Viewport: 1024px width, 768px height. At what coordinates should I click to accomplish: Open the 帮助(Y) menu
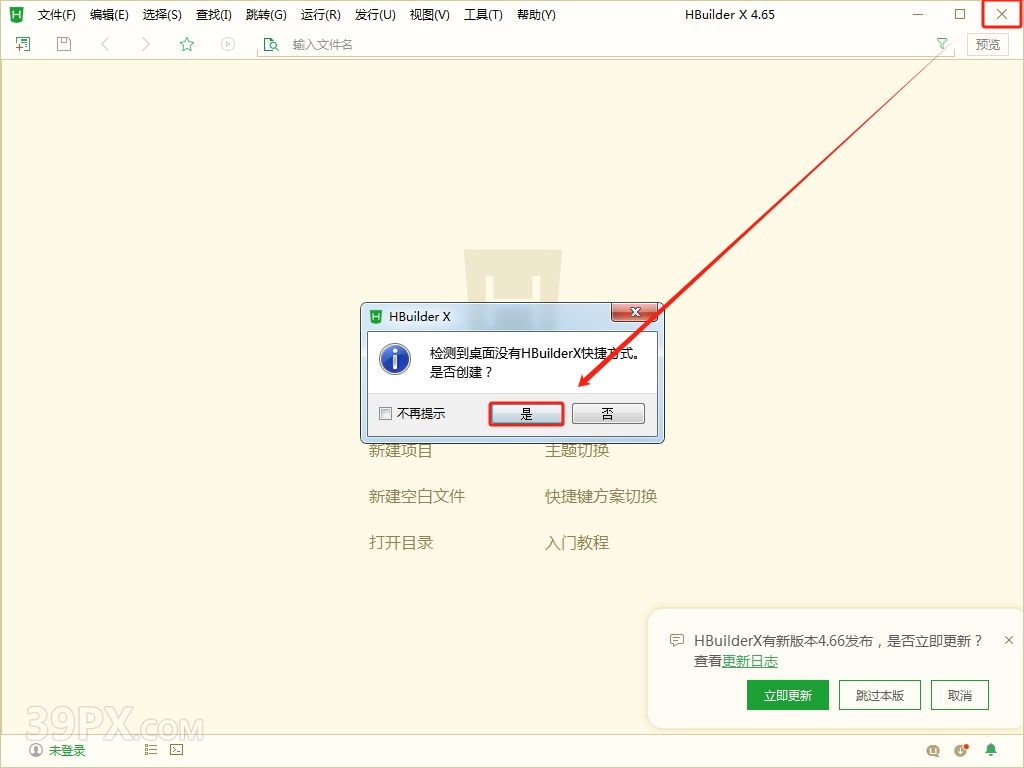tap(536, 15)
